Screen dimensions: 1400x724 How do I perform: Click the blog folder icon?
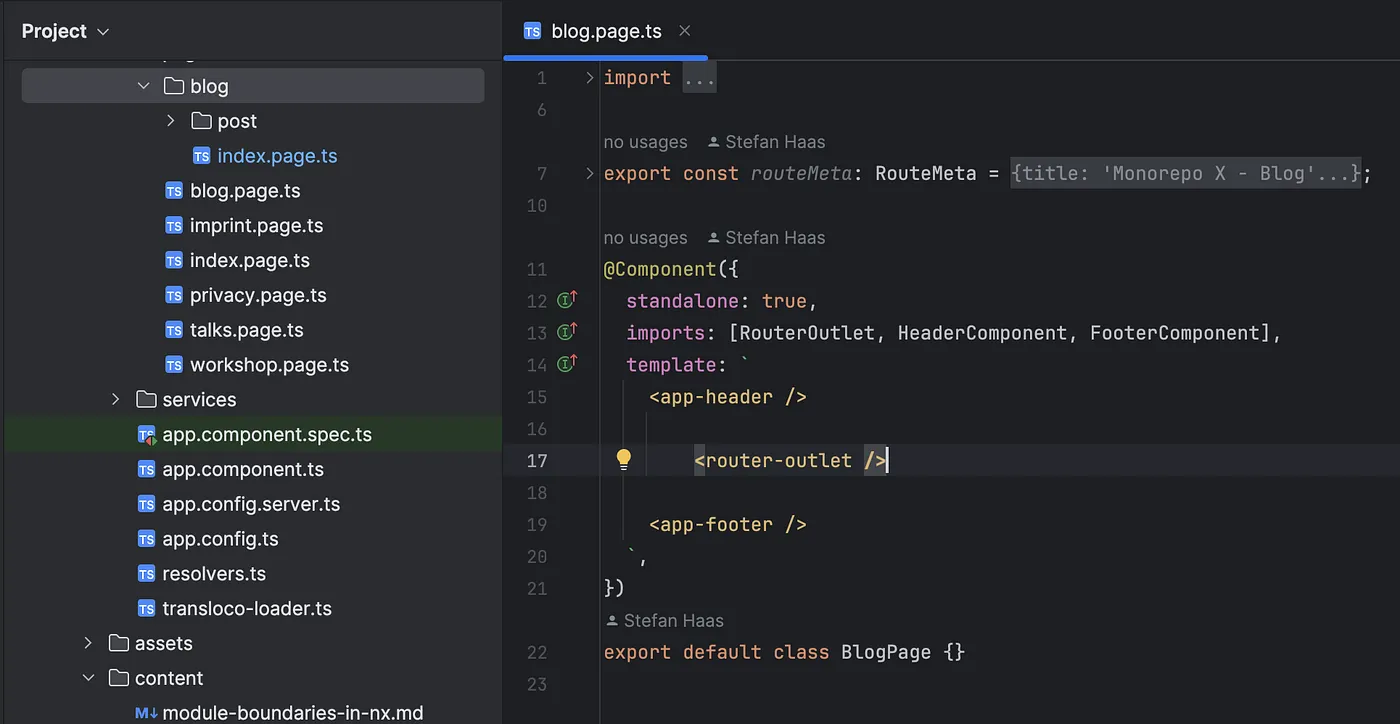[174, 86]
